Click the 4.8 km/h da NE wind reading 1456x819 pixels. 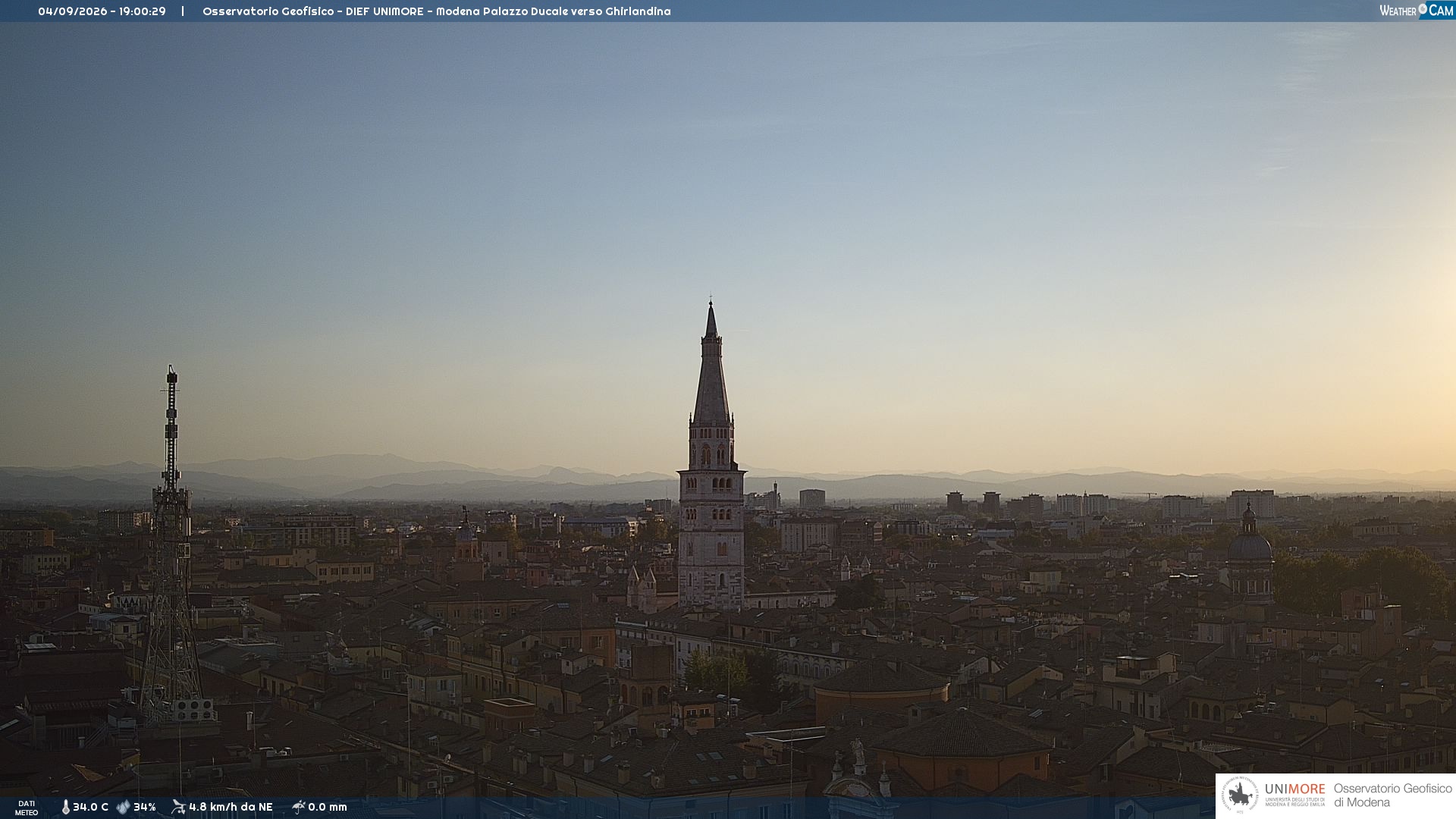point(231,808)
